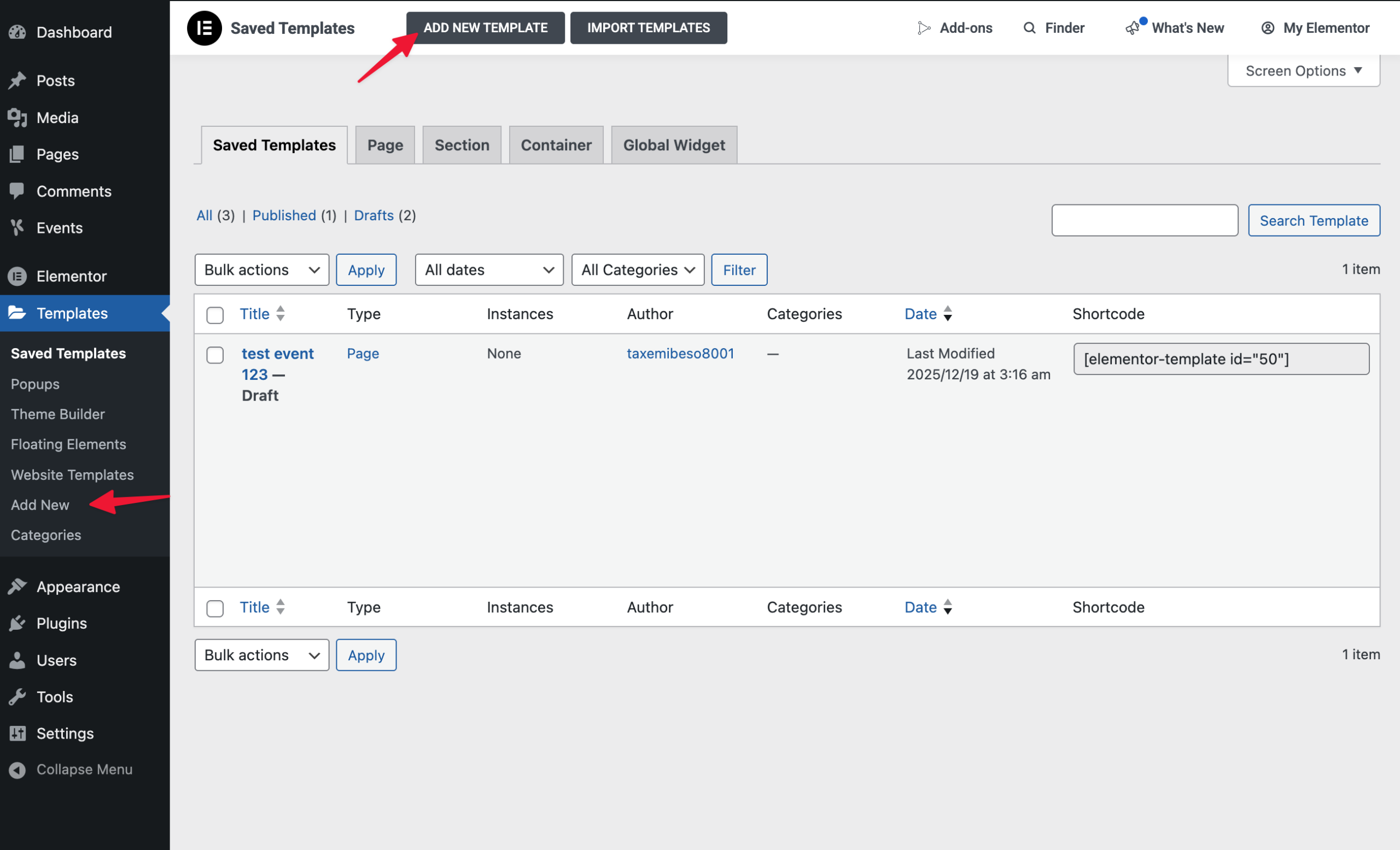
Task: Open the top Bulk actions dropdown
Action: click(x=261, y=269)
